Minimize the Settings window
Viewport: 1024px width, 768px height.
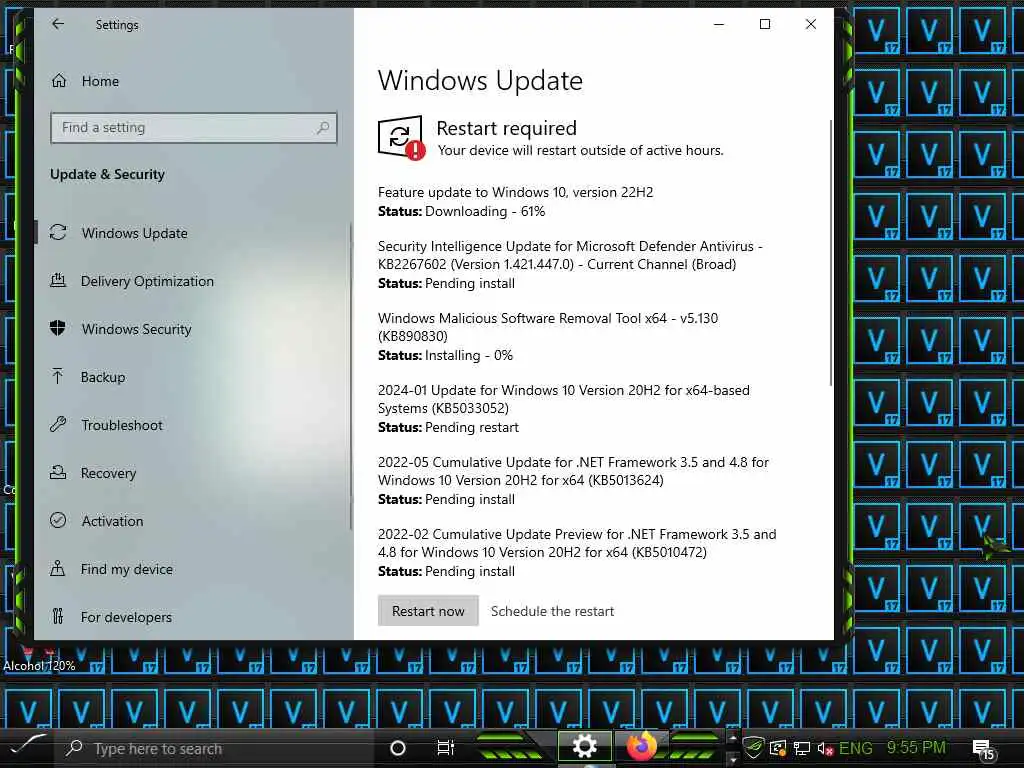[x=719, y=24]
